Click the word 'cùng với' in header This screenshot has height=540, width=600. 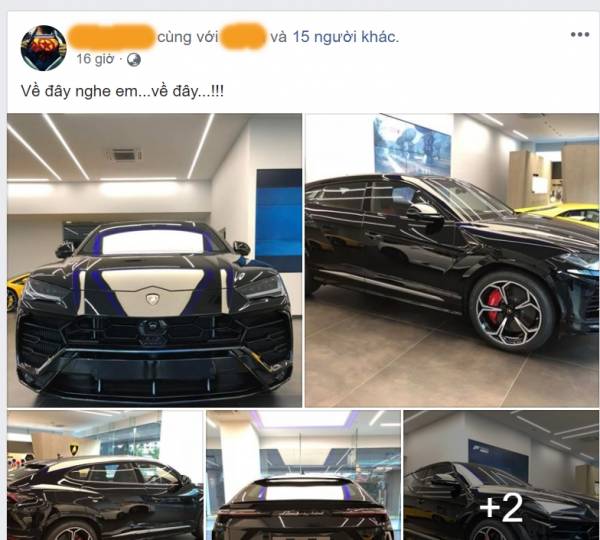tap(188, 37)
